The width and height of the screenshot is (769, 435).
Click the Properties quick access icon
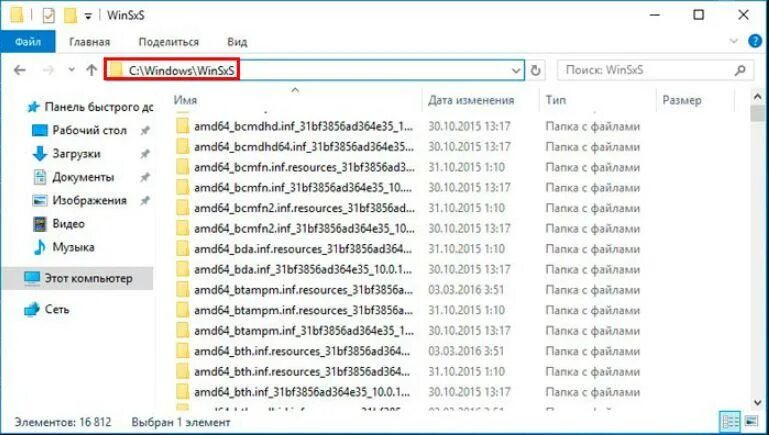click(x=48, y=16)
